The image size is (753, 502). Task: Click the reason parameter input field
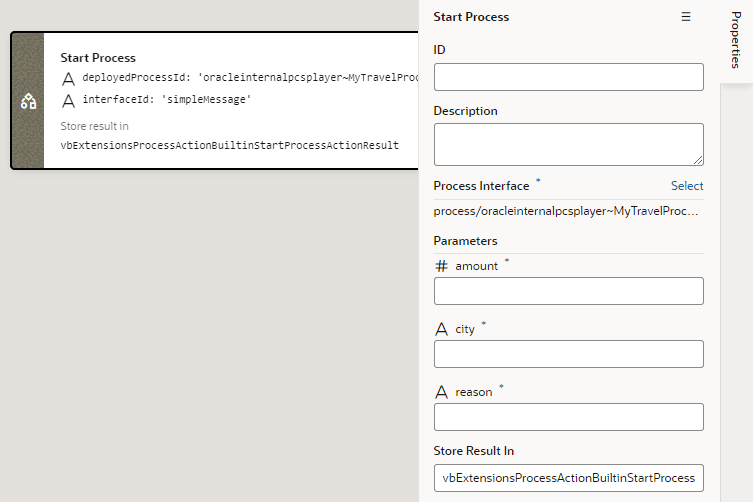coord(568,417)
